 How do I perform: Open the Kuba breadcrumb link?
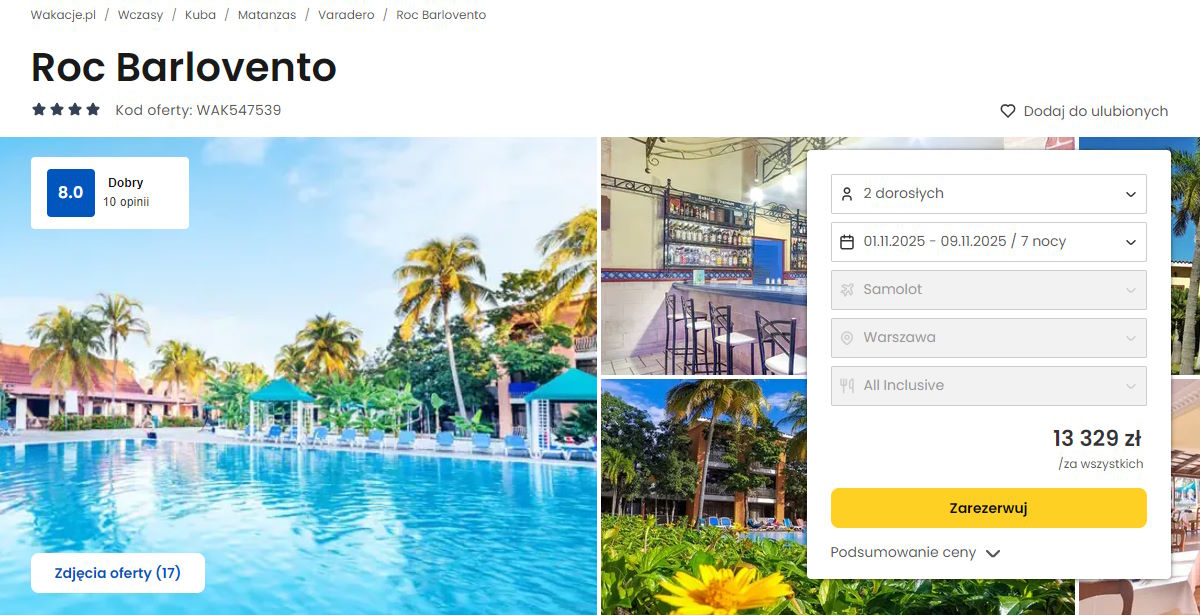pyautogui.click(x=200, y=15)
